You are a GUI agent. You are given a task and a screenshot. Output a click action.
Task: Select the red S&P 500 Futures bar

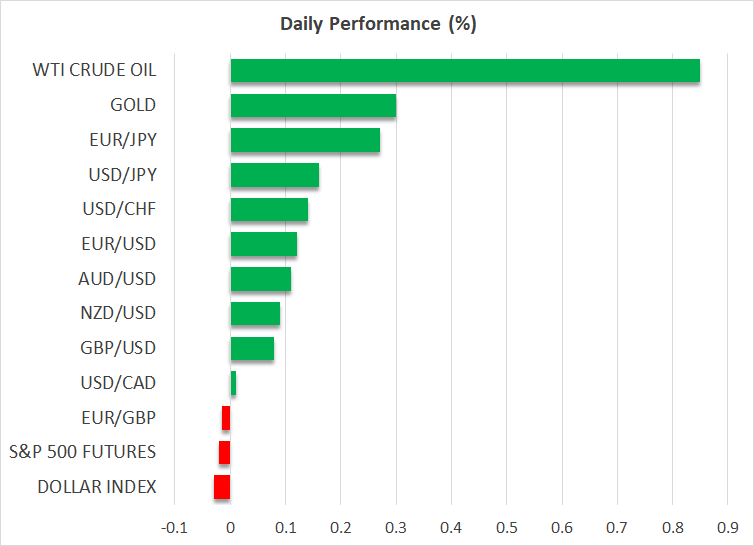(x=225, y=452)
